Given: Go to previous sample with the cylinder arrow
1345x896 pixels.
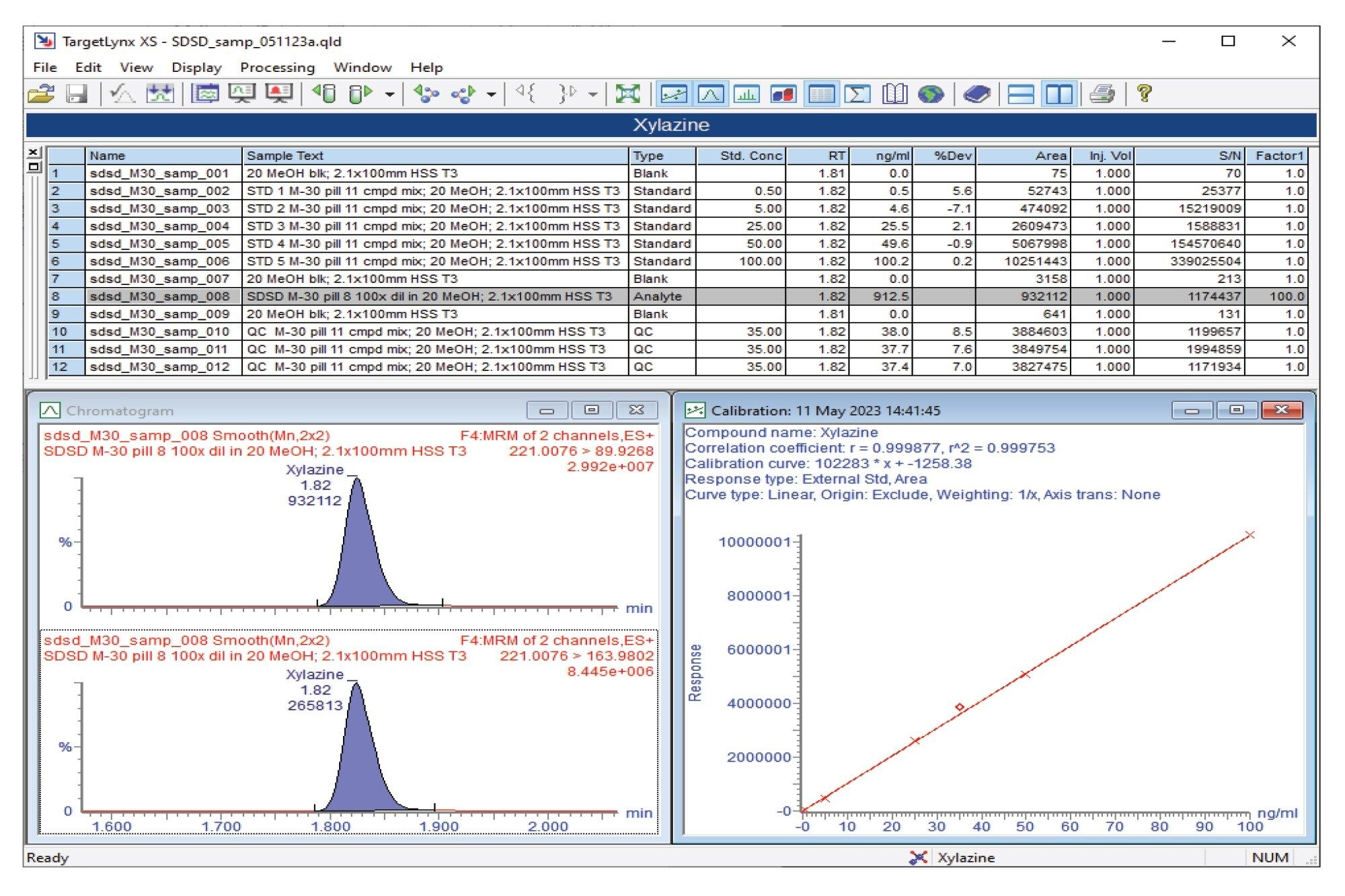Looking at the screenshot, I should [x=325, y=94].
